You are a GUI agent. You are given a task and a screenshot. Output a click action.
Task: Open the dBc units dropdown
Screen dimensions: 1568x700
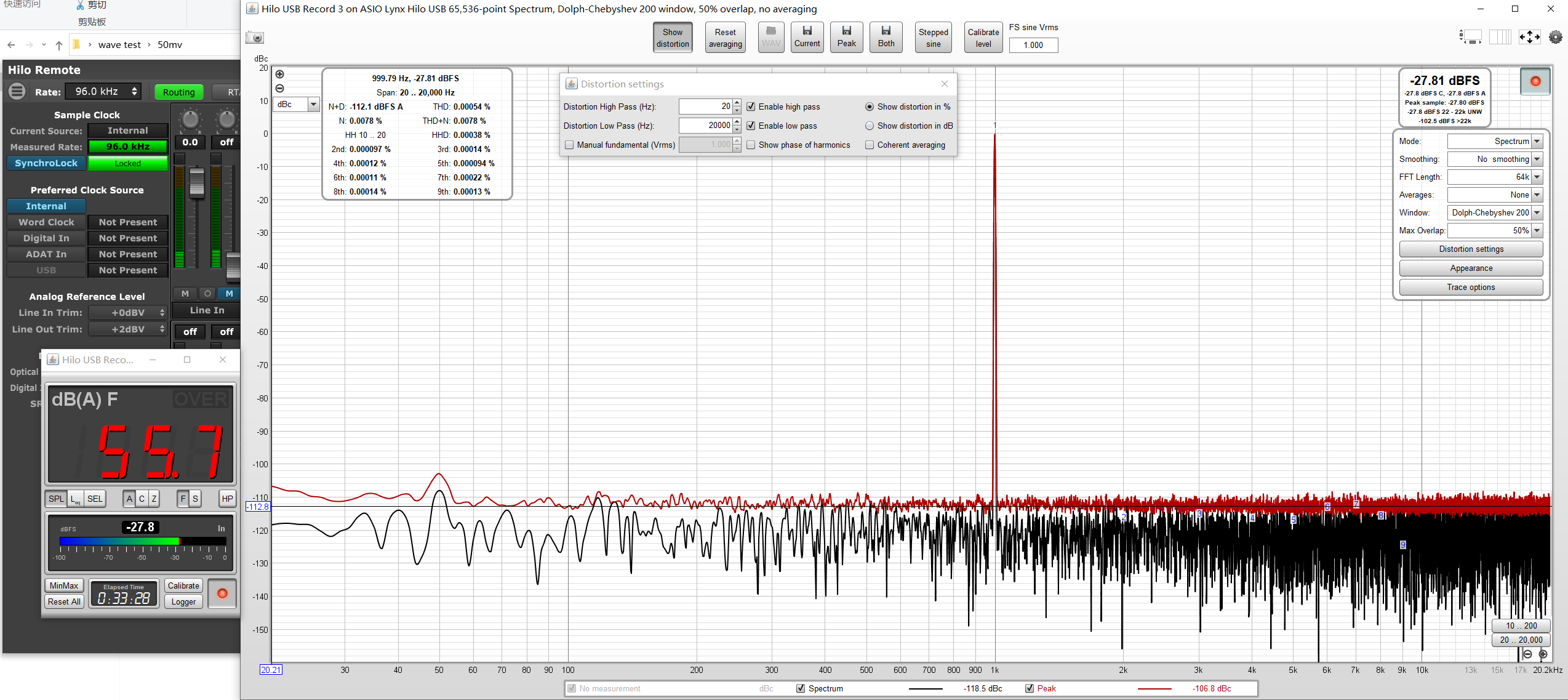point(313,104)
